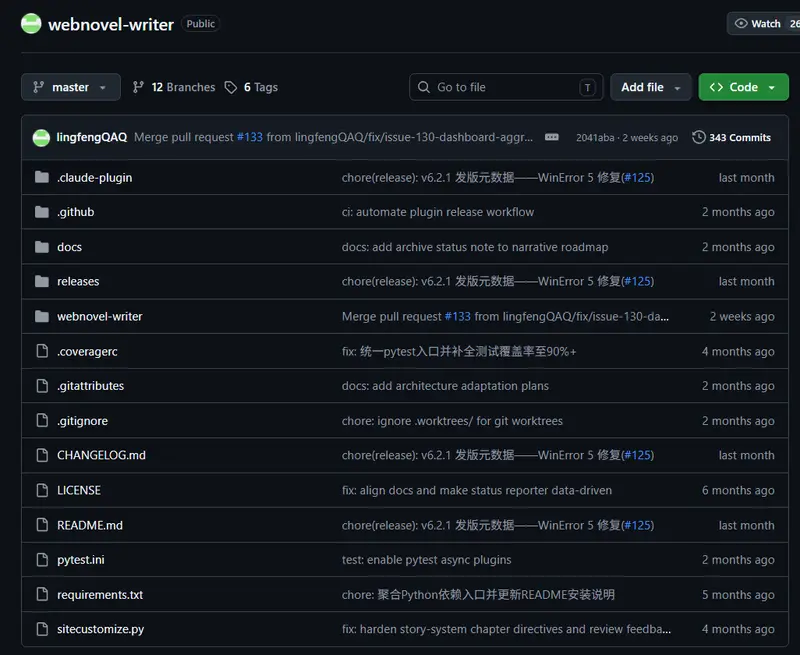Click the tag icon beside 6 Tags
Image resolution: width=800 pixels, height=655 pixels.
coord(231,87)
